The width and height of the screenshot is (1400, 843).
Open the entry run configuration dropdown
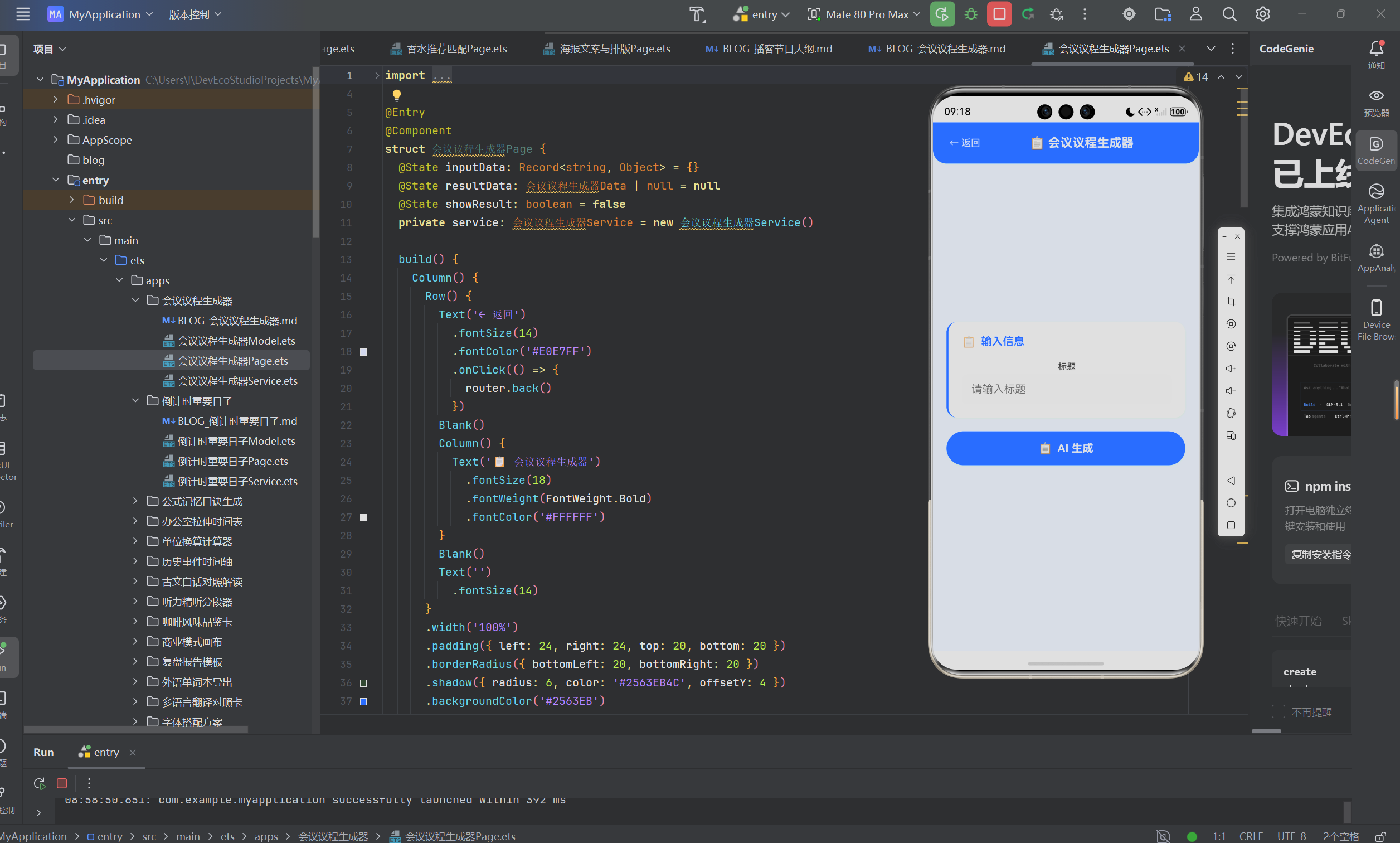(761, 14)
